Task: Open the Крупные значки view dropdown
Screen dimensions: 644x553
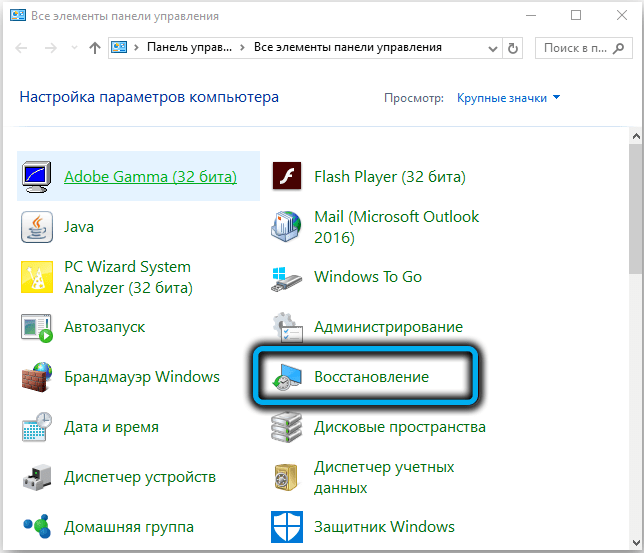Action: pyautogui.click(x=508, y=98)
